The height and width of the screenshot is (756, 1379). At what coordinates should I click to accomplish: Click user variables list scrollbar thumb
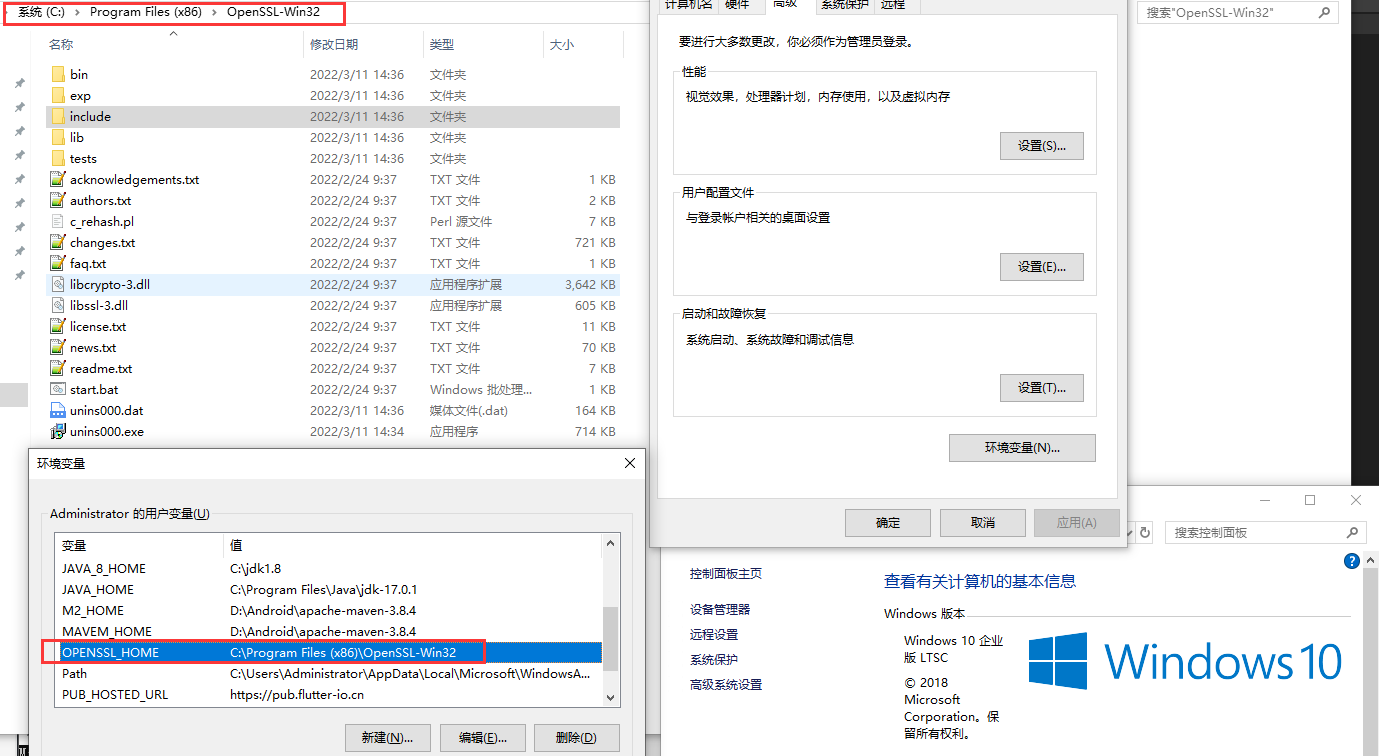(610, 638)
